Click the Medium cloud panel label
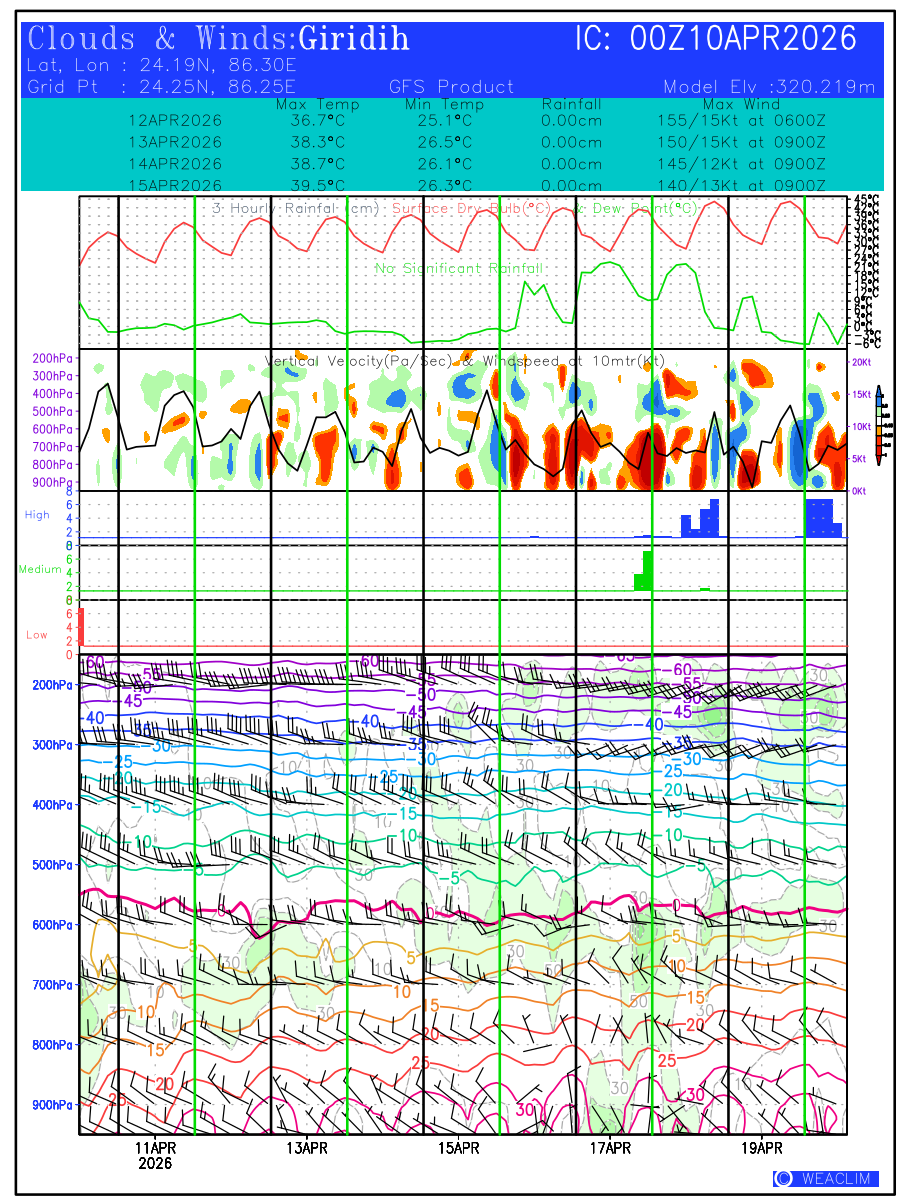 (x=40, y=570)
